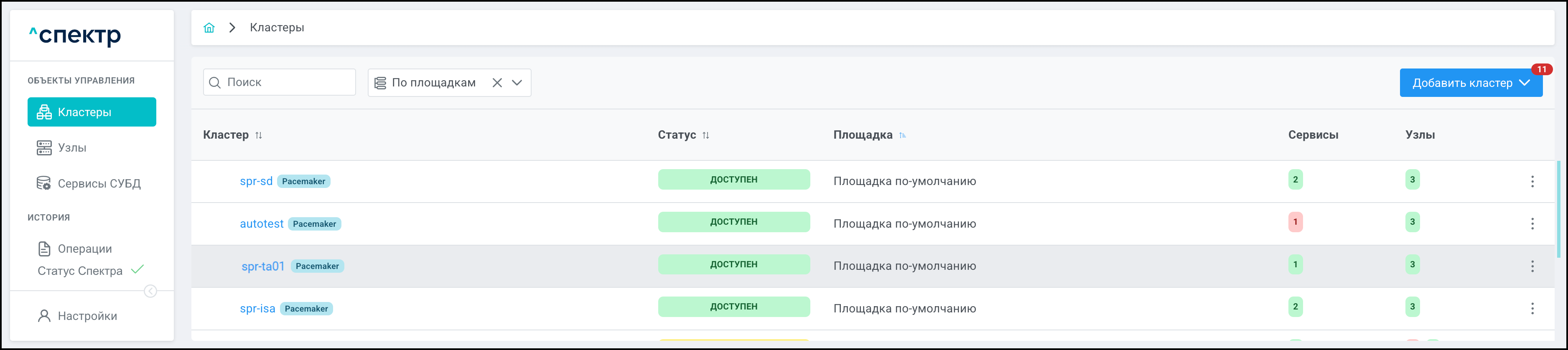Sort the table by Кластер column
Image resolution: width=1568 pixels, height=350 pixels.
[259, 135]
